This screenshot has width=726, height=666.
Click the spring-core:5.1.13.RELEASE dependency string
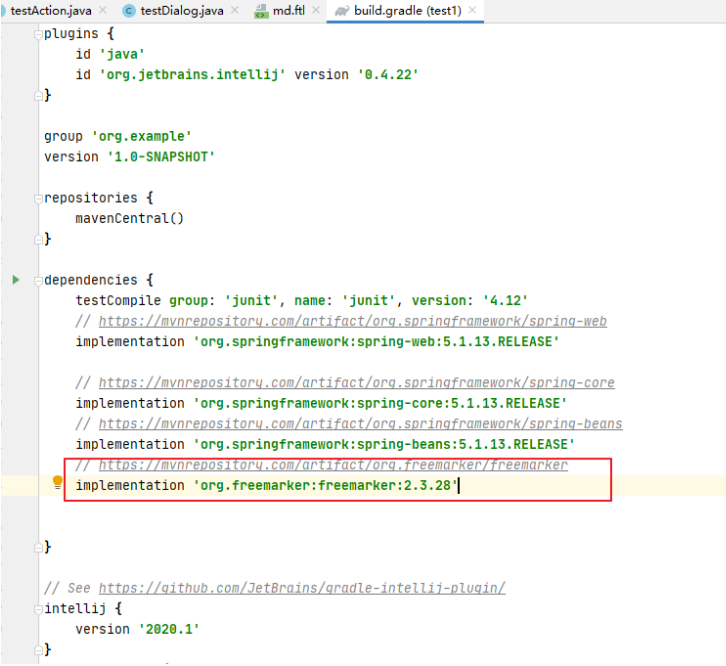coord(380,403)
